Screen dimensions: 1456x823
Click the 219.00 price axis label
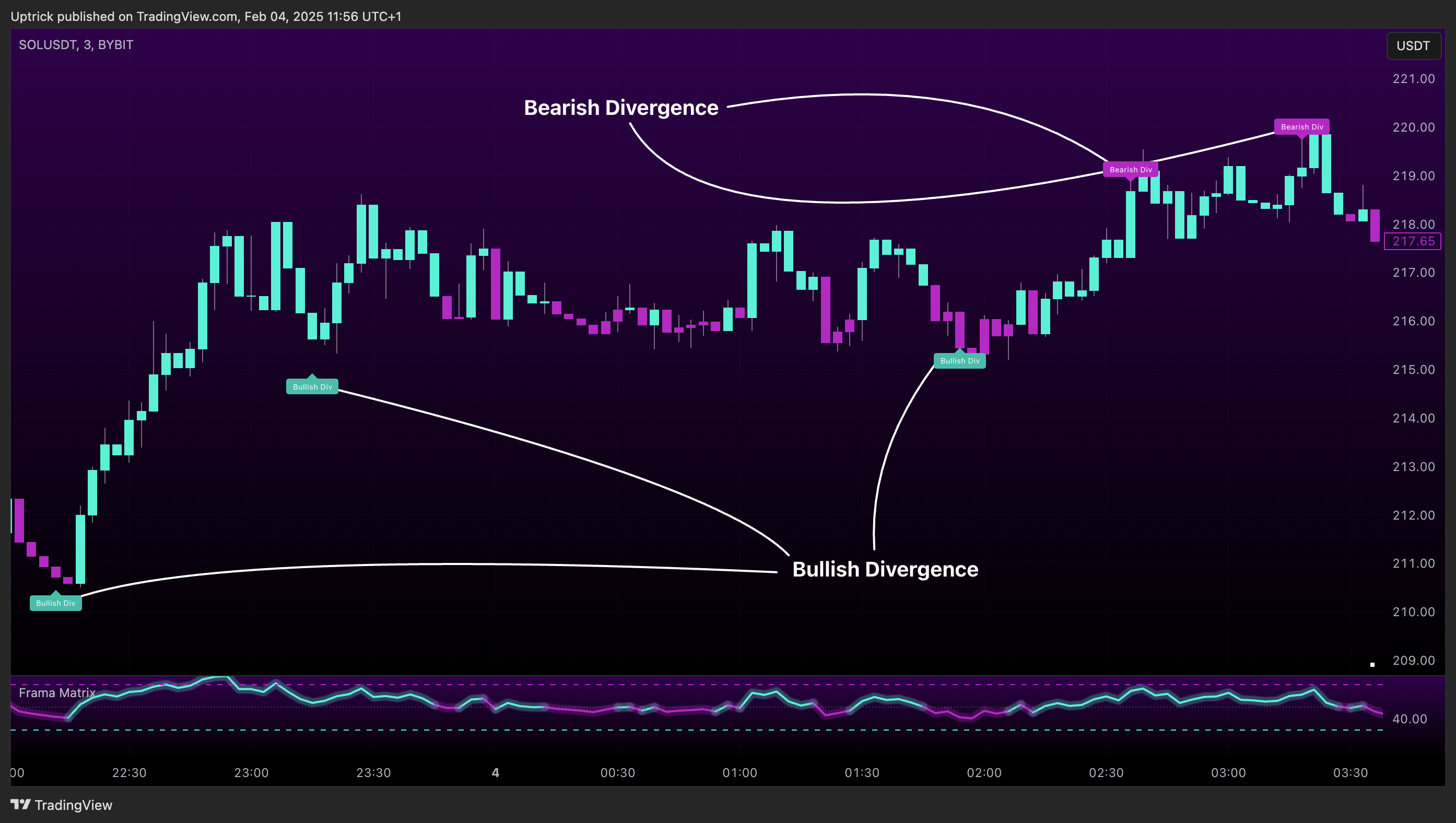(x=1414, y=176)
